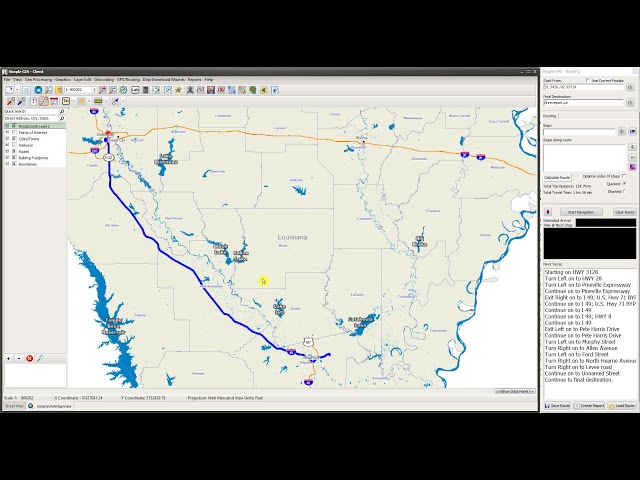Toggle the Boundaries layer checkbox

pyautogui.click(x=15, y=164)
